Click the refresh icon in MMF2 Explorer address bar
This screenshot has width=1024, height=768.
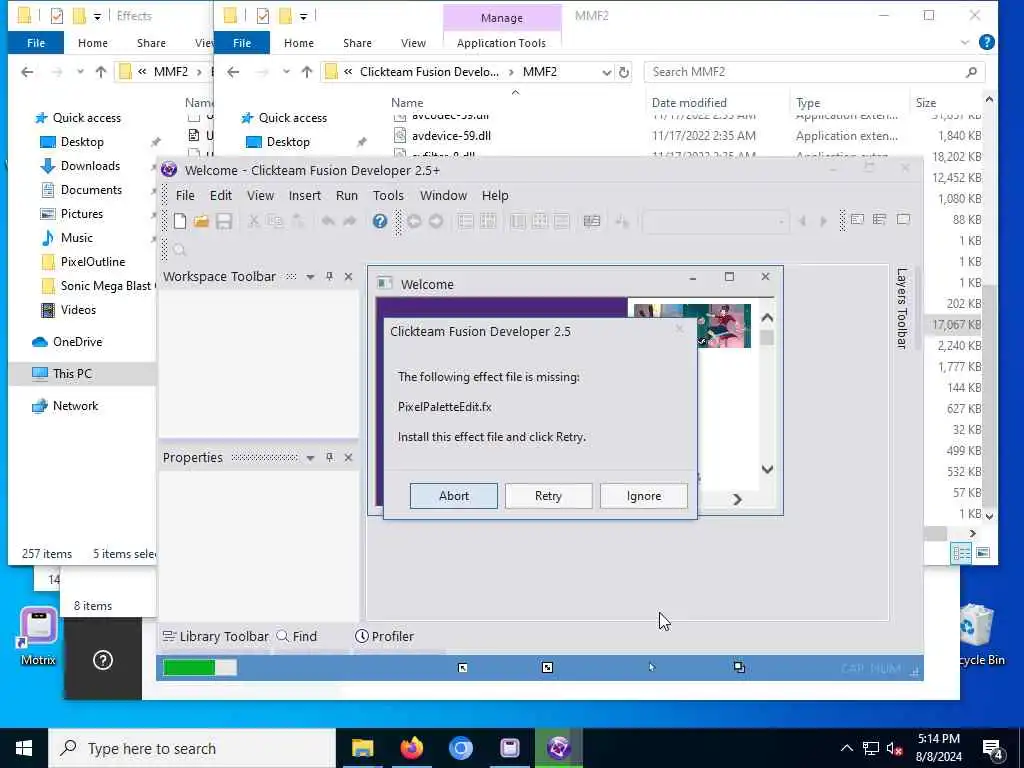pyautogui.click(x=624, y=72)
